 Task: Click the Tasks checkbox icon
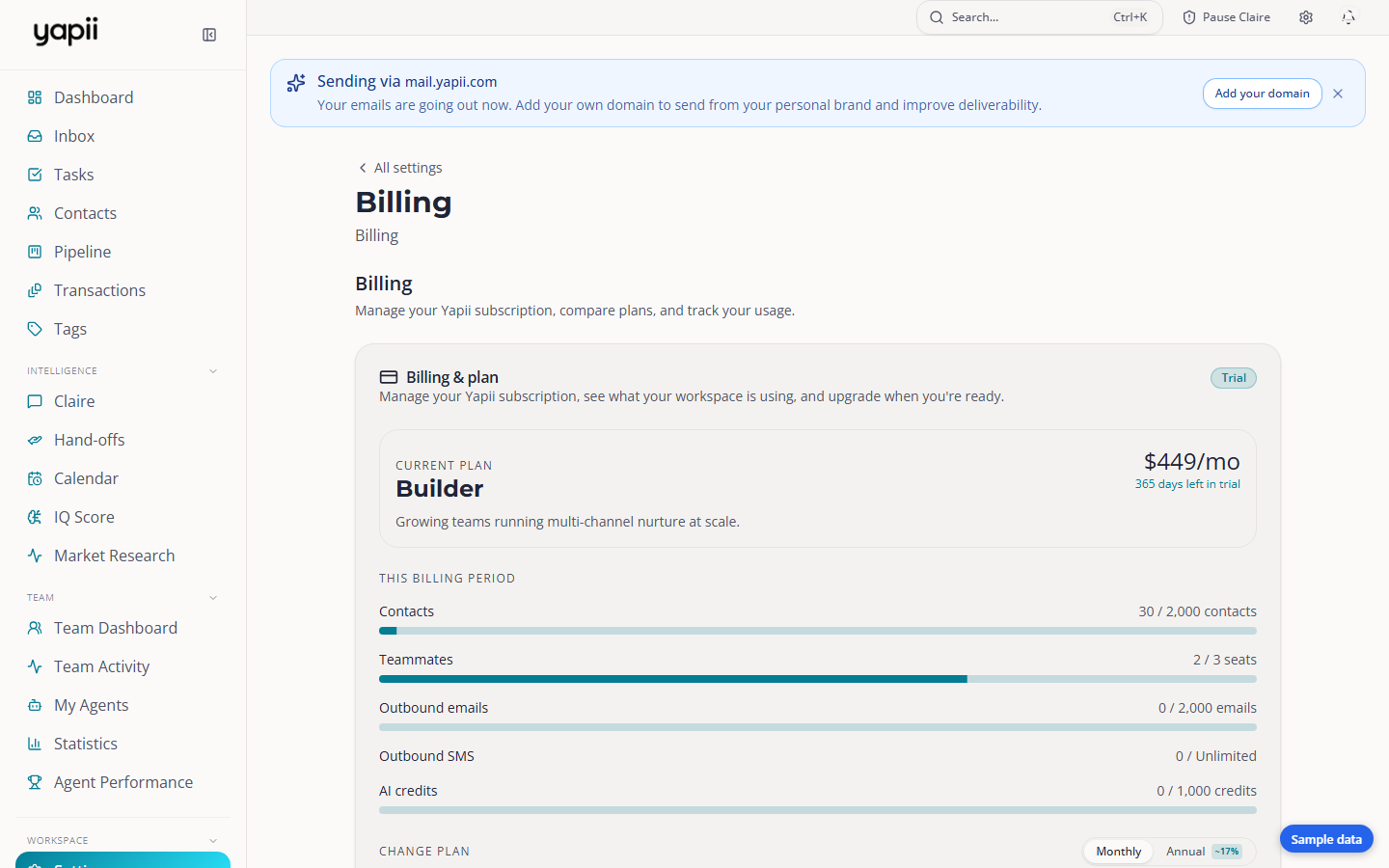point(35,175)
